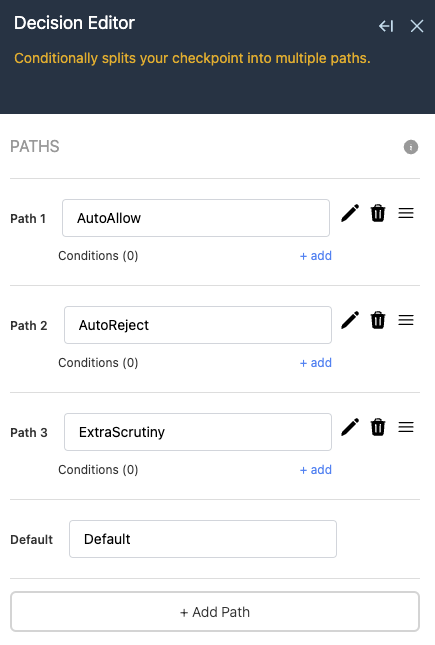Focus the ExtraScrutiny path name field
Image resolution: width=435 pixels, height=645 pixels.
[x=198, y=432]
